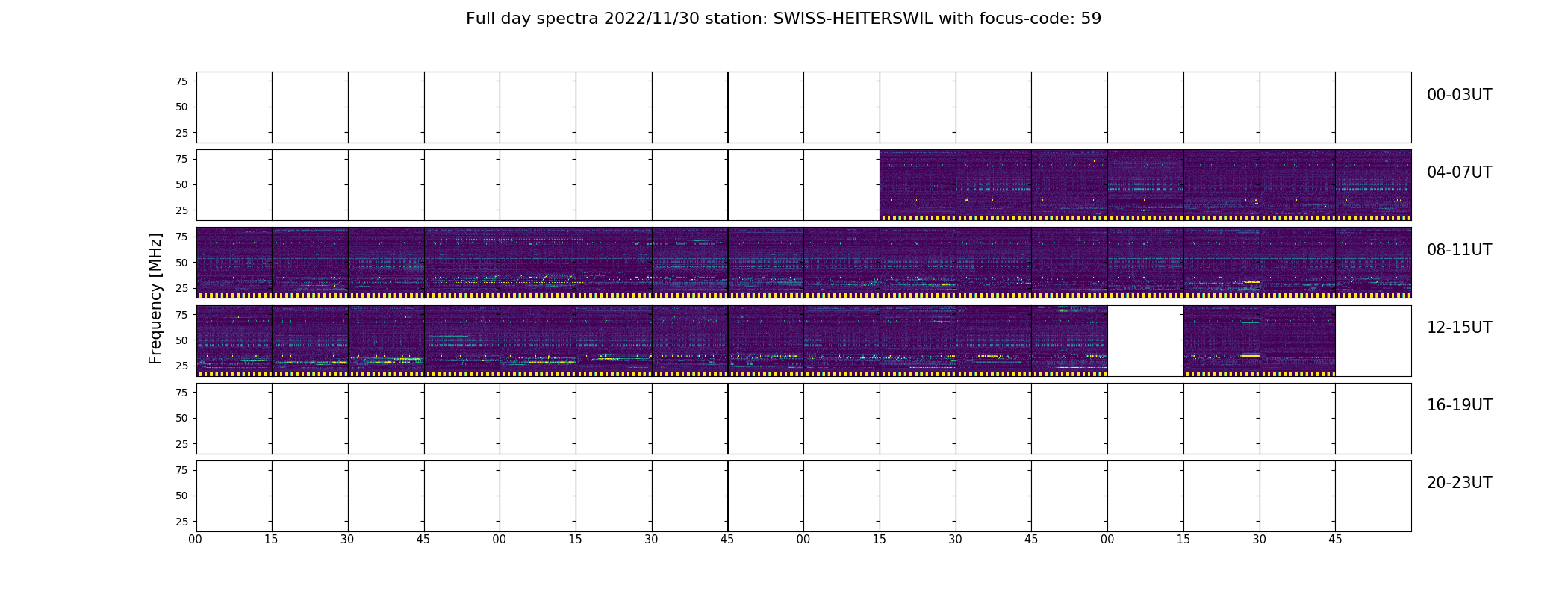1568x597 pixels.
Task: Click the 50 tick label of 04-07UT row
Action: point(181,185)
